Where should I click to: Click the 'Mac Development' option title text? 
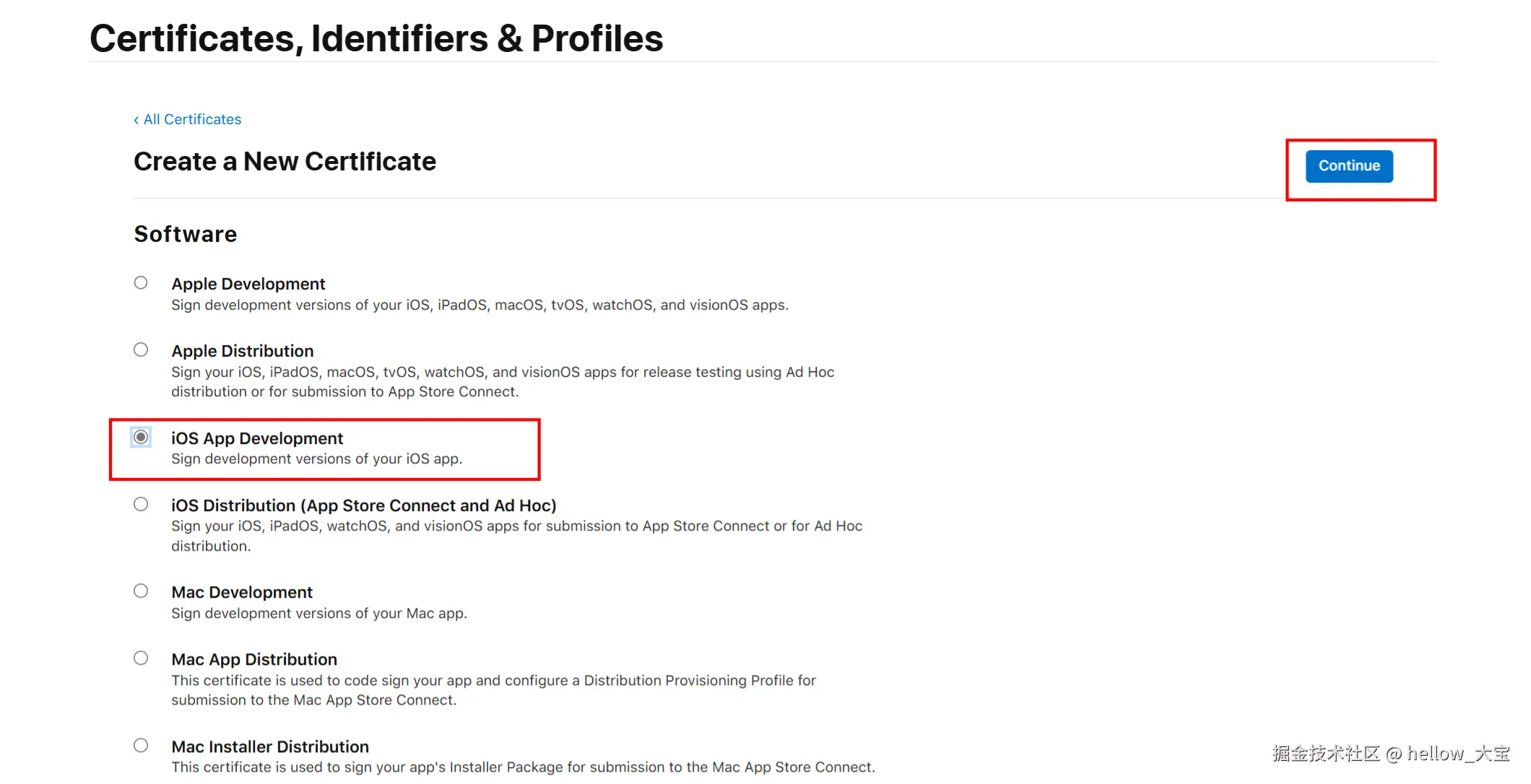(x=241, y=593)
